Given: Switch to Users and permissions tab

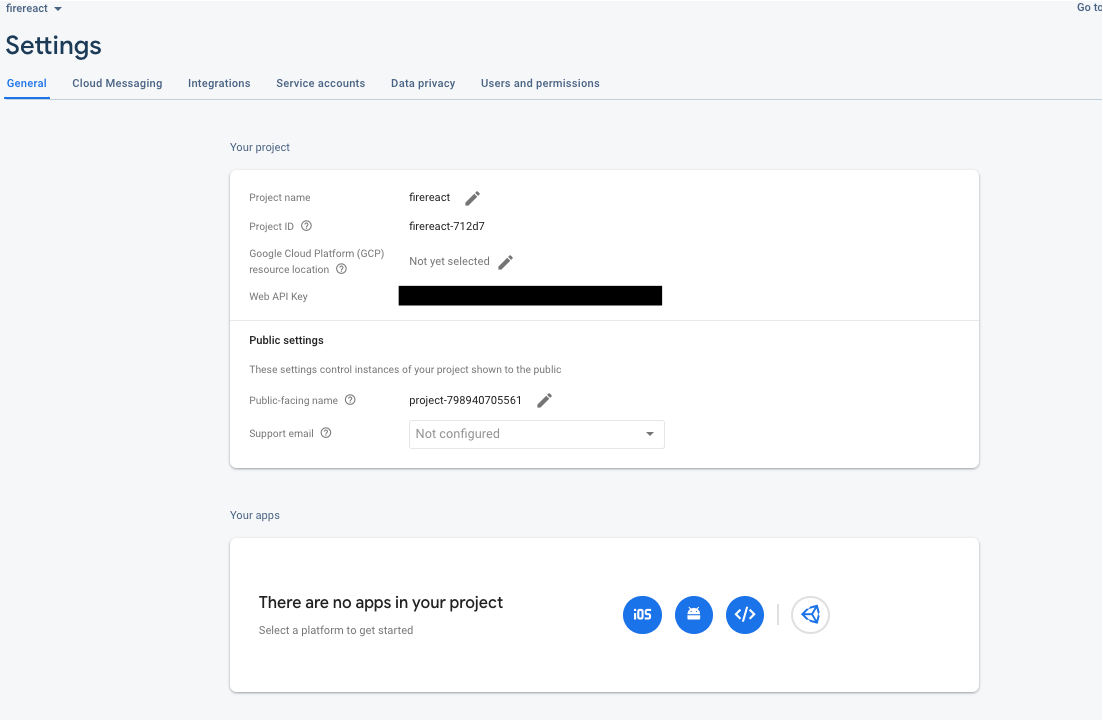Looking at the screenshot, I should click(x=540, y=83).
